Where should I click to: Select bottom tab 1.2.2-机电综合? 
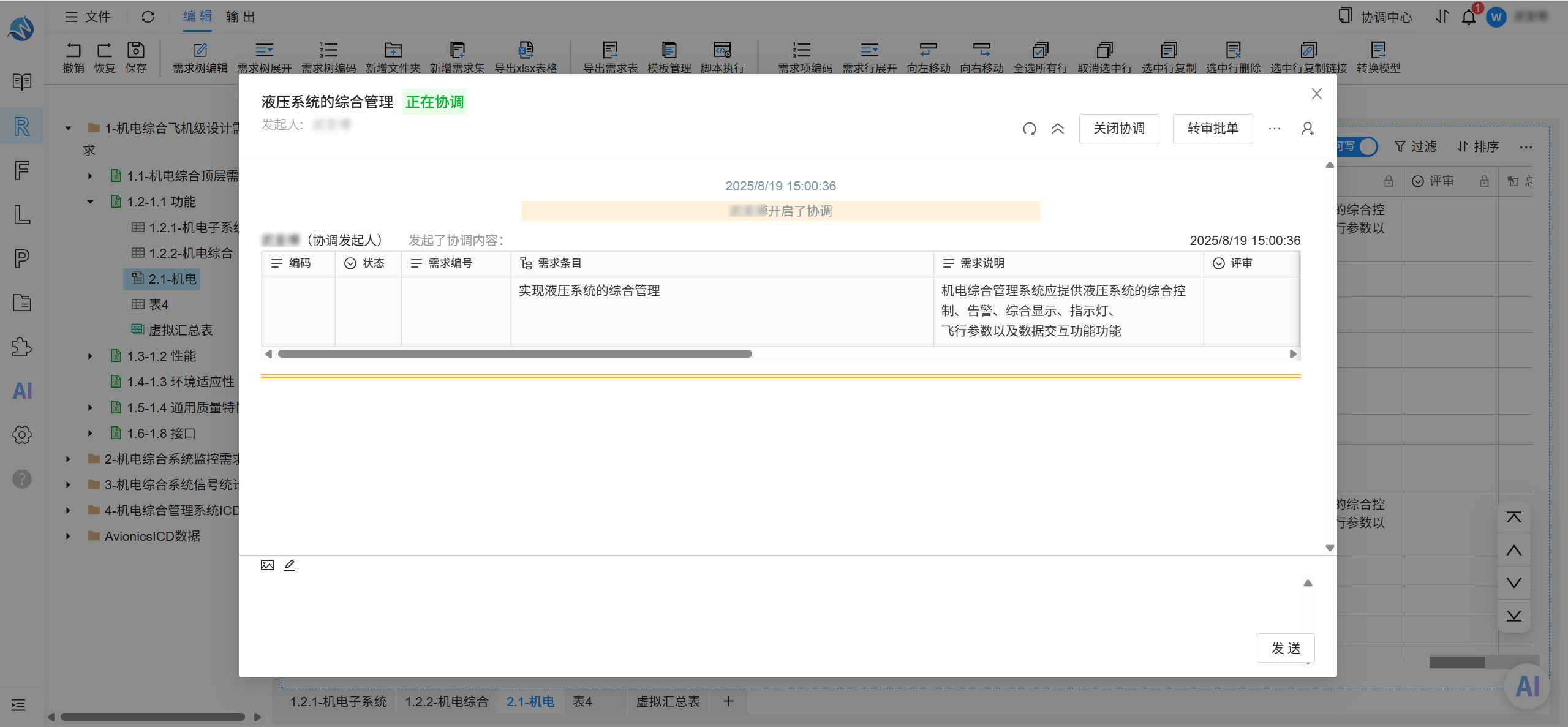pos(447,701)
